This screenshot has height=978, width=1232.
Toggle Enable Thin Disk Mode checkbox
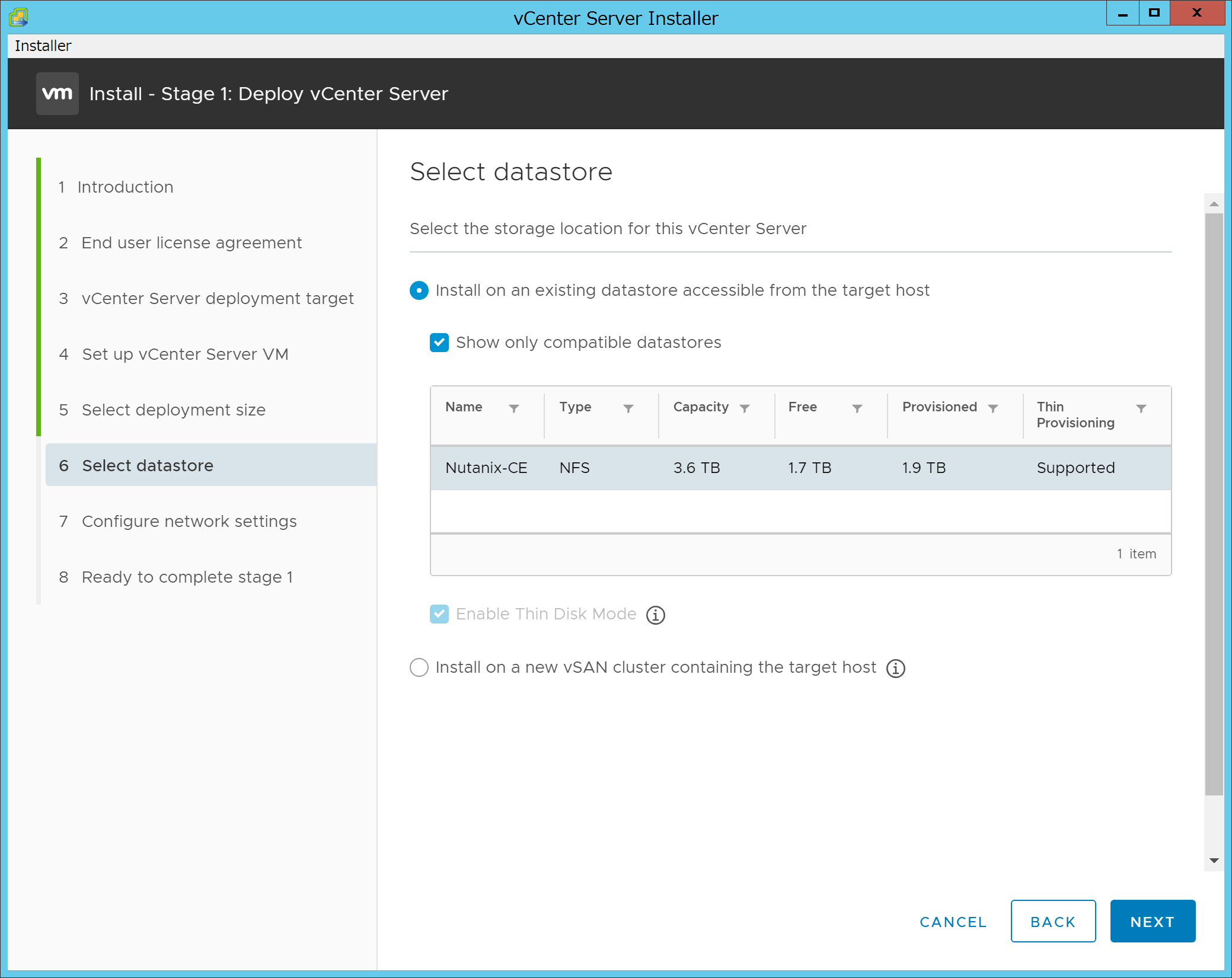439,614
